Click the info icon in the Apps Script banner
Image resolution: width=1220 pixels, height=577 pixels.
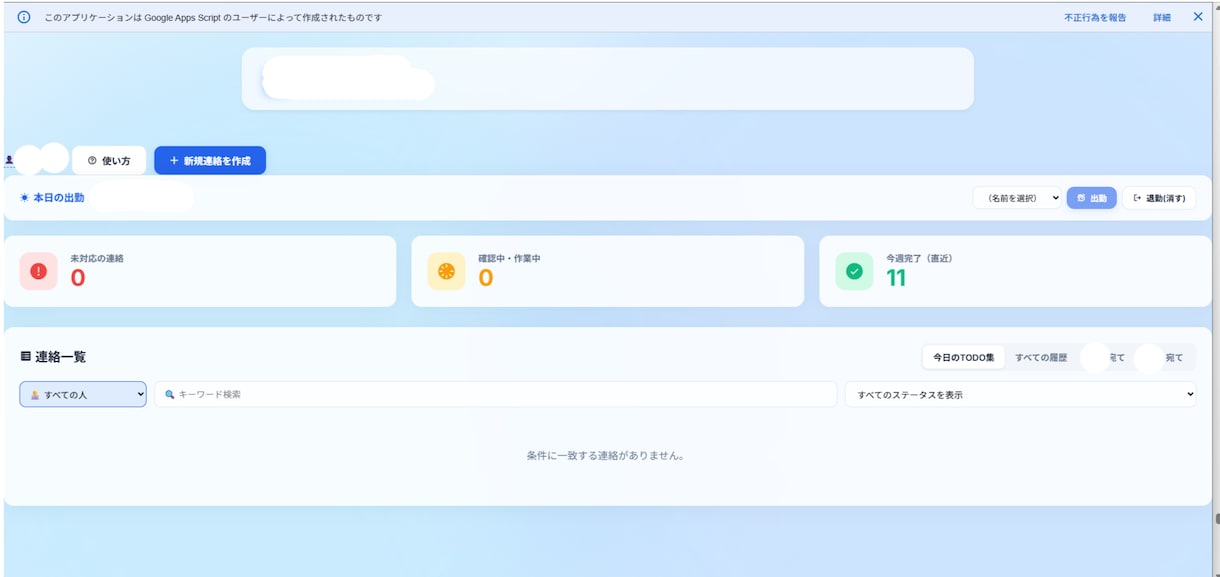24,17
